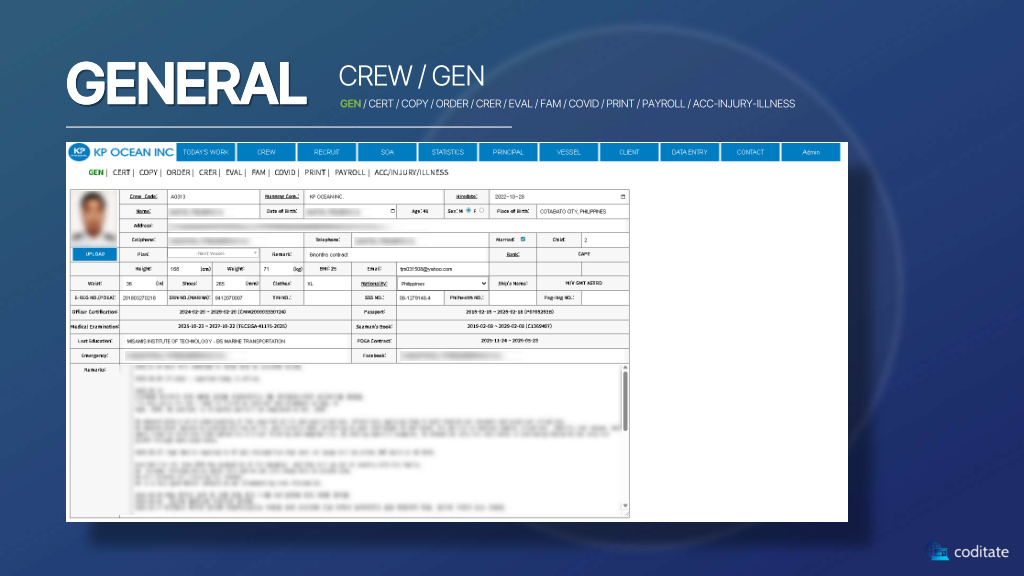Click the Crew Code label link

point(143,197)
